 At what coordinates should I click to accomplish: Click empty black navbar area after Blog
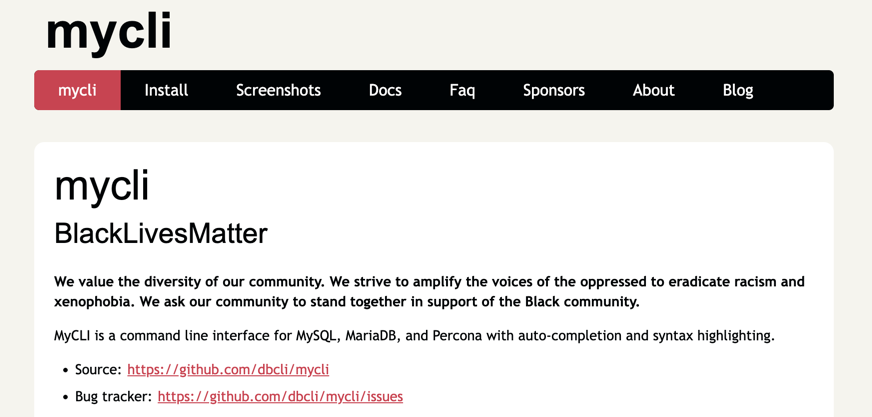795,90
